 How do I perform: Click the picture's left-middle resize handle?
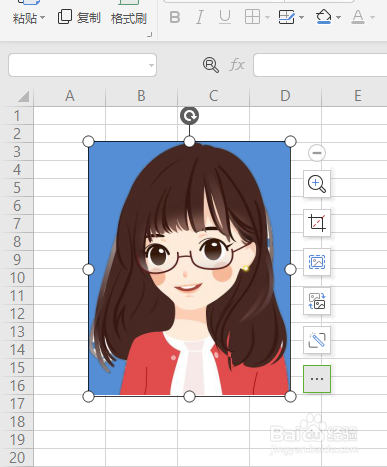coord(88,269)
